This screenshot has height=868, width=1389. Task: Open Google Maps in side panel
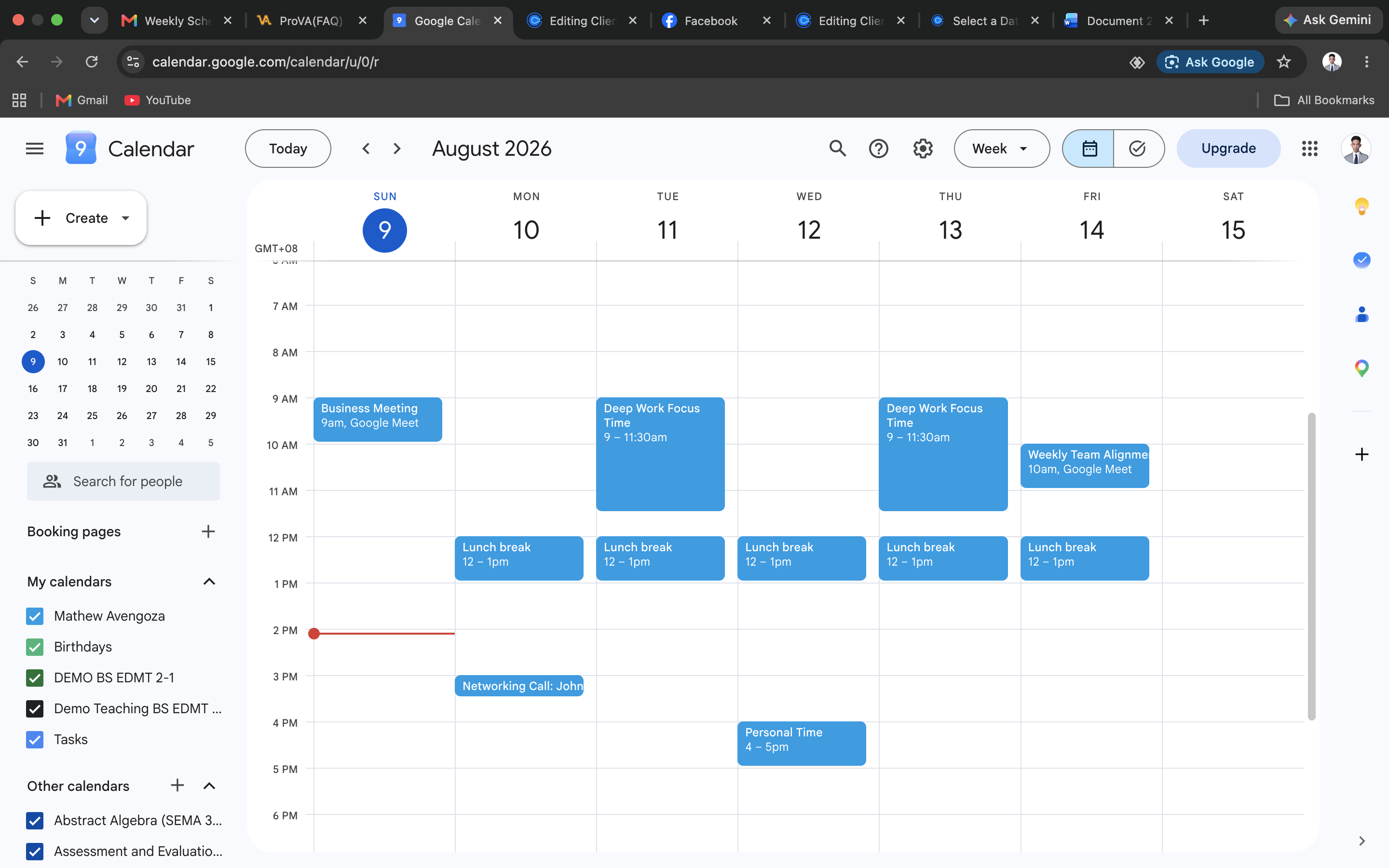pyautogui.click(x=1362, y=368)
